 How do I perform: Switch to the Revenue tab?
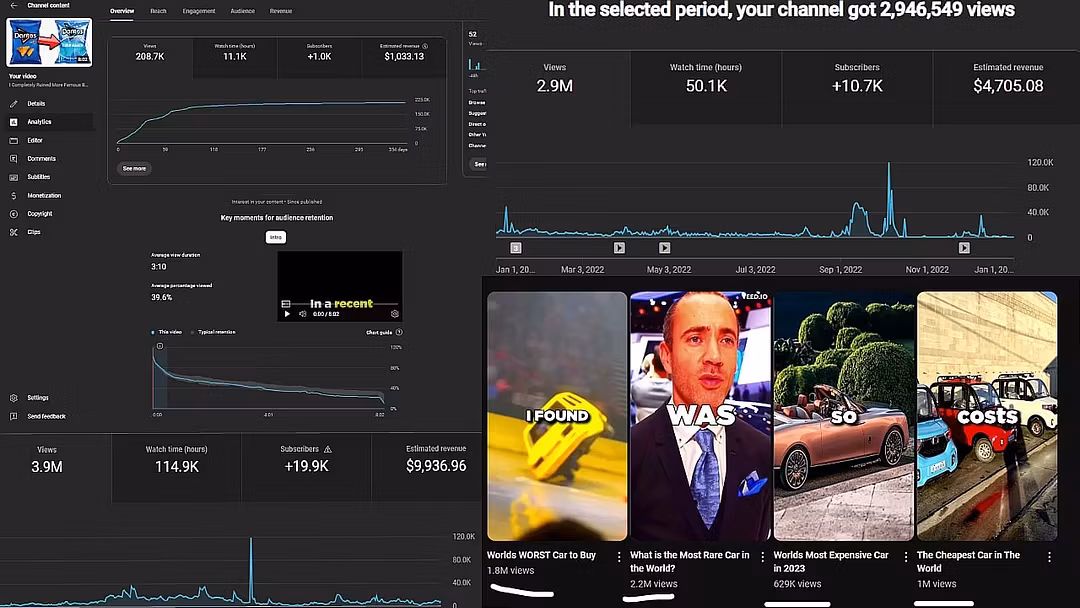[x=281, y=11]
